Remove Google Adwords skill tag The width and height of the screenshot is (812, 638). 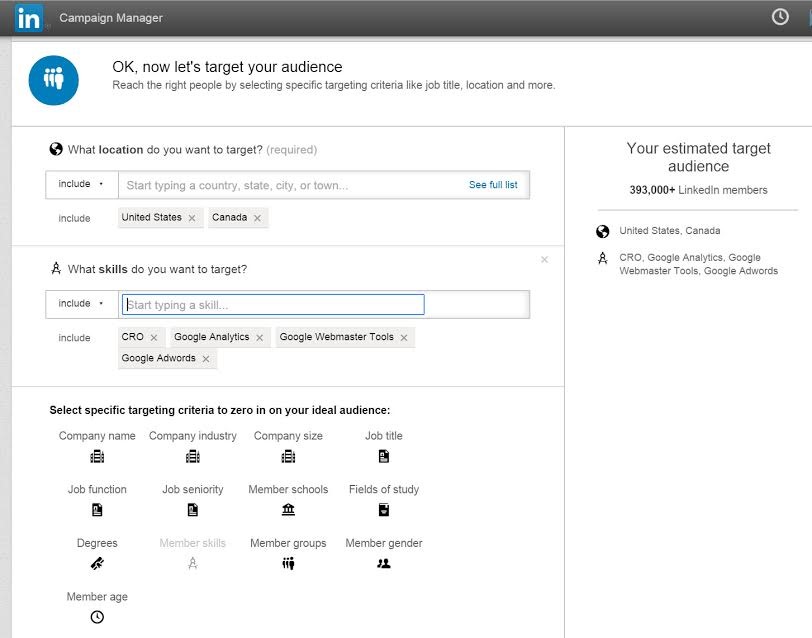pos(206,359)
